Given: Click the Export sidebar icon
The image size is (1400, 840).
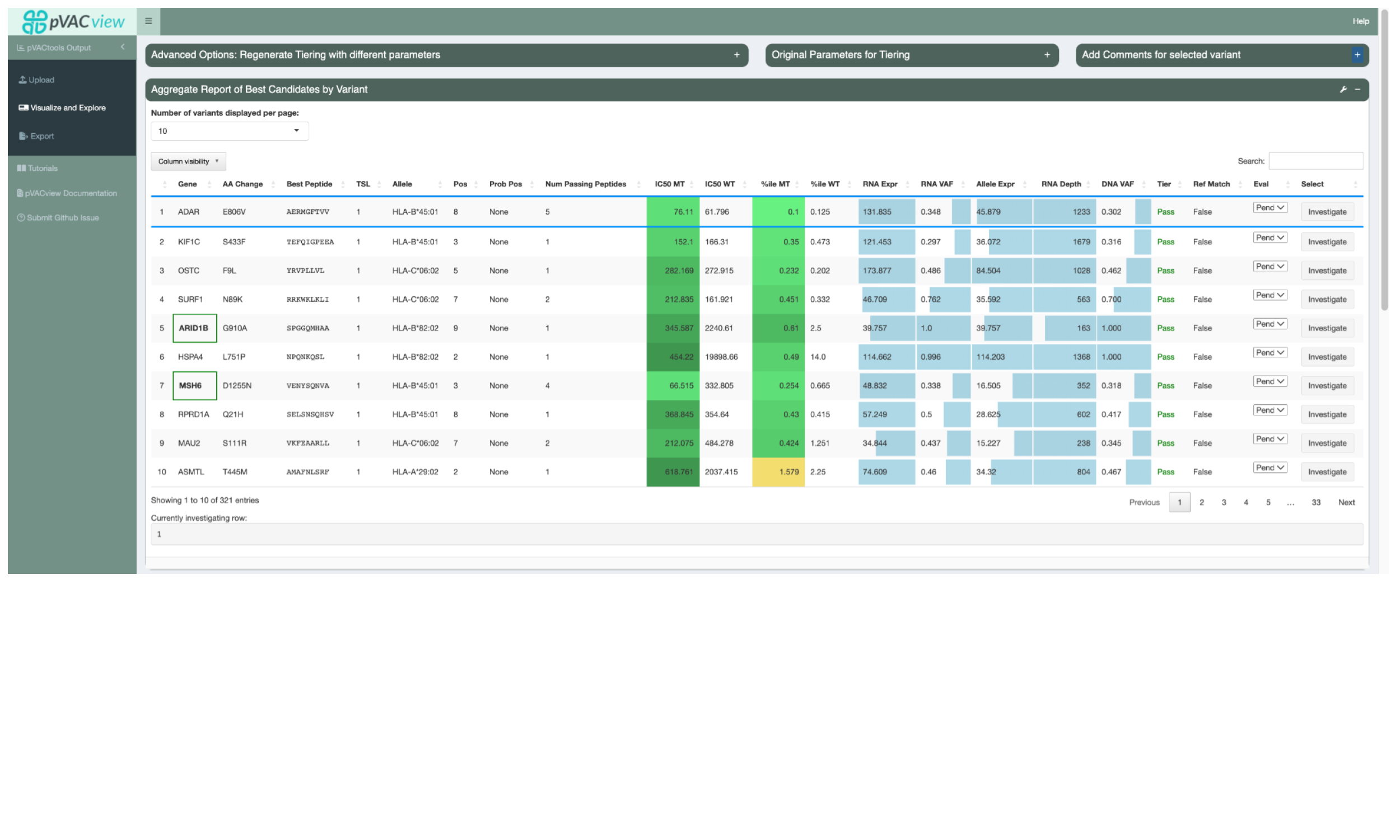Looking at the screenshot, I should click(x=22, y=135).
